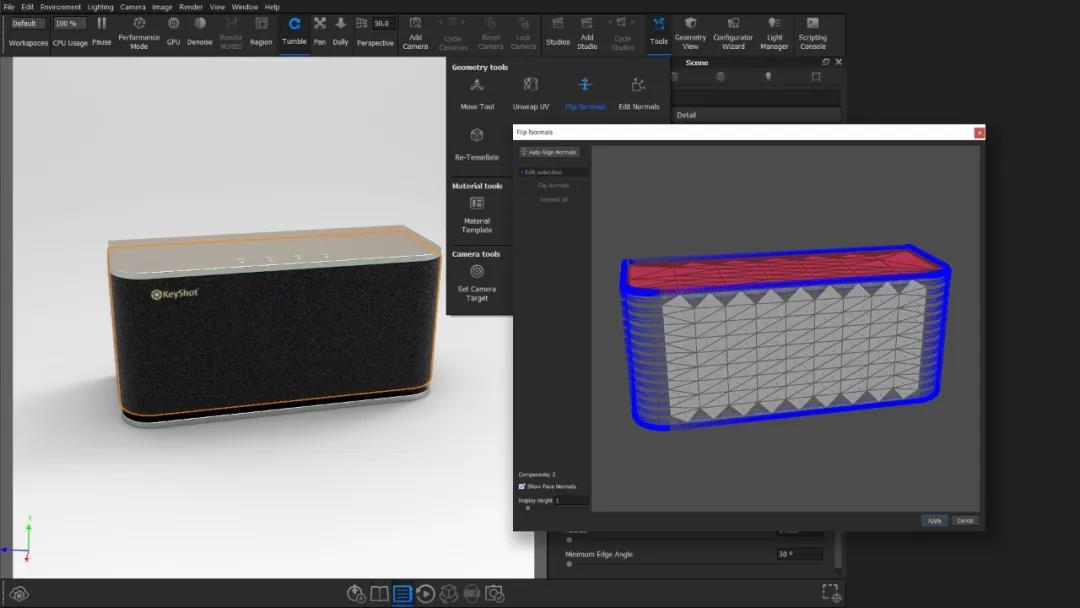Screen dimensions: 1080x608
Task: Toggle the Show Face Normals checkbox
Action: click(522, 486)
